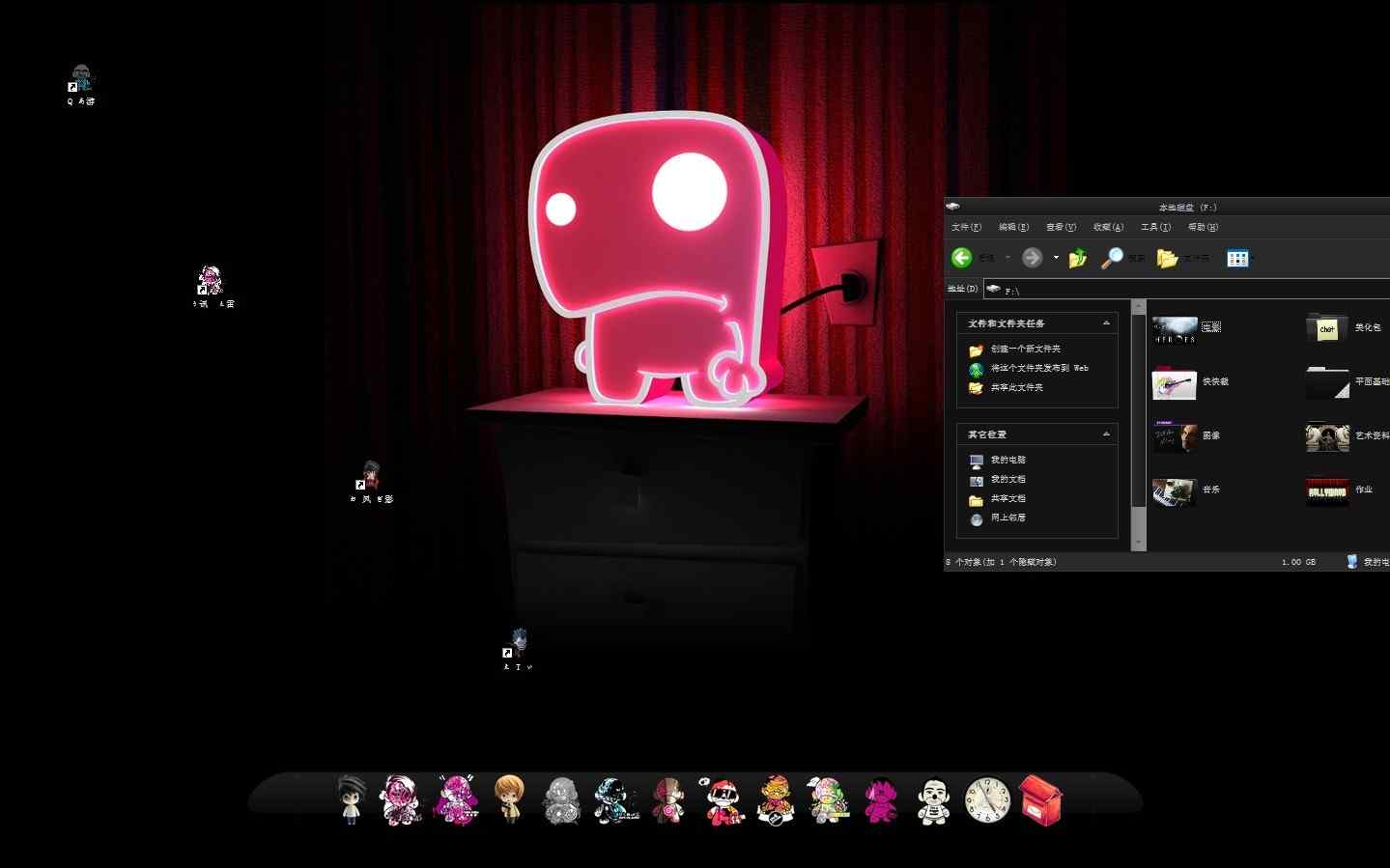Image resolution: width=1390 pixels, height=868 pixels.
Task: Open the 查看(V) menu
Action: point(1061,227)
